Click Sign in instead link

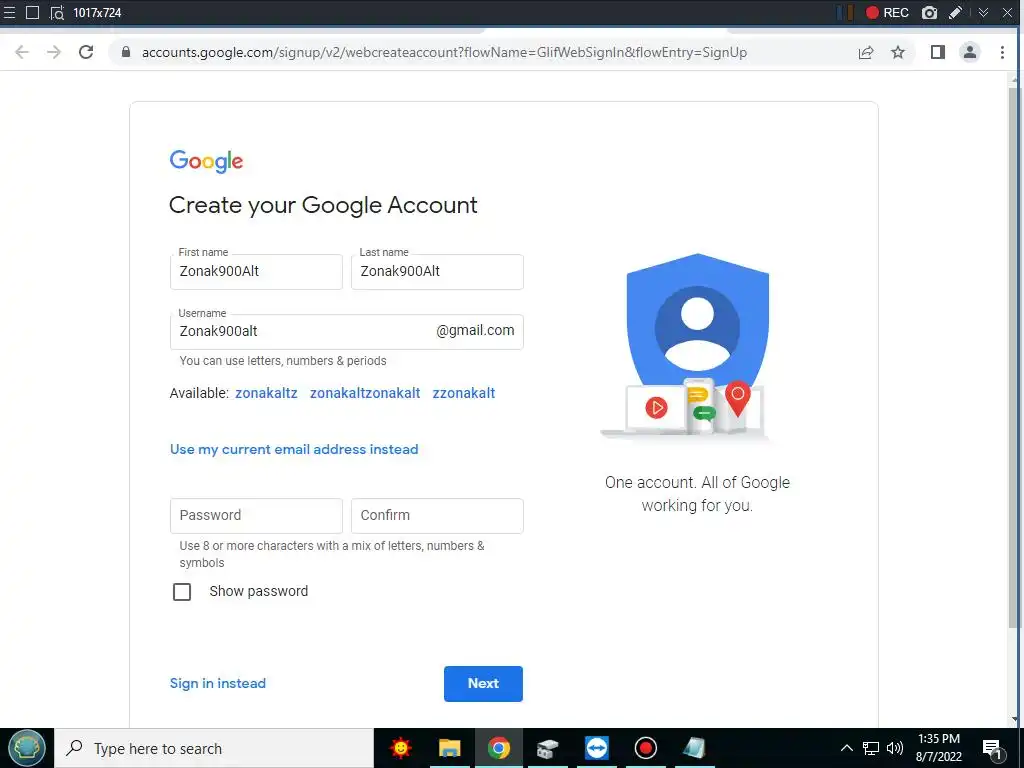coord(217,683)
